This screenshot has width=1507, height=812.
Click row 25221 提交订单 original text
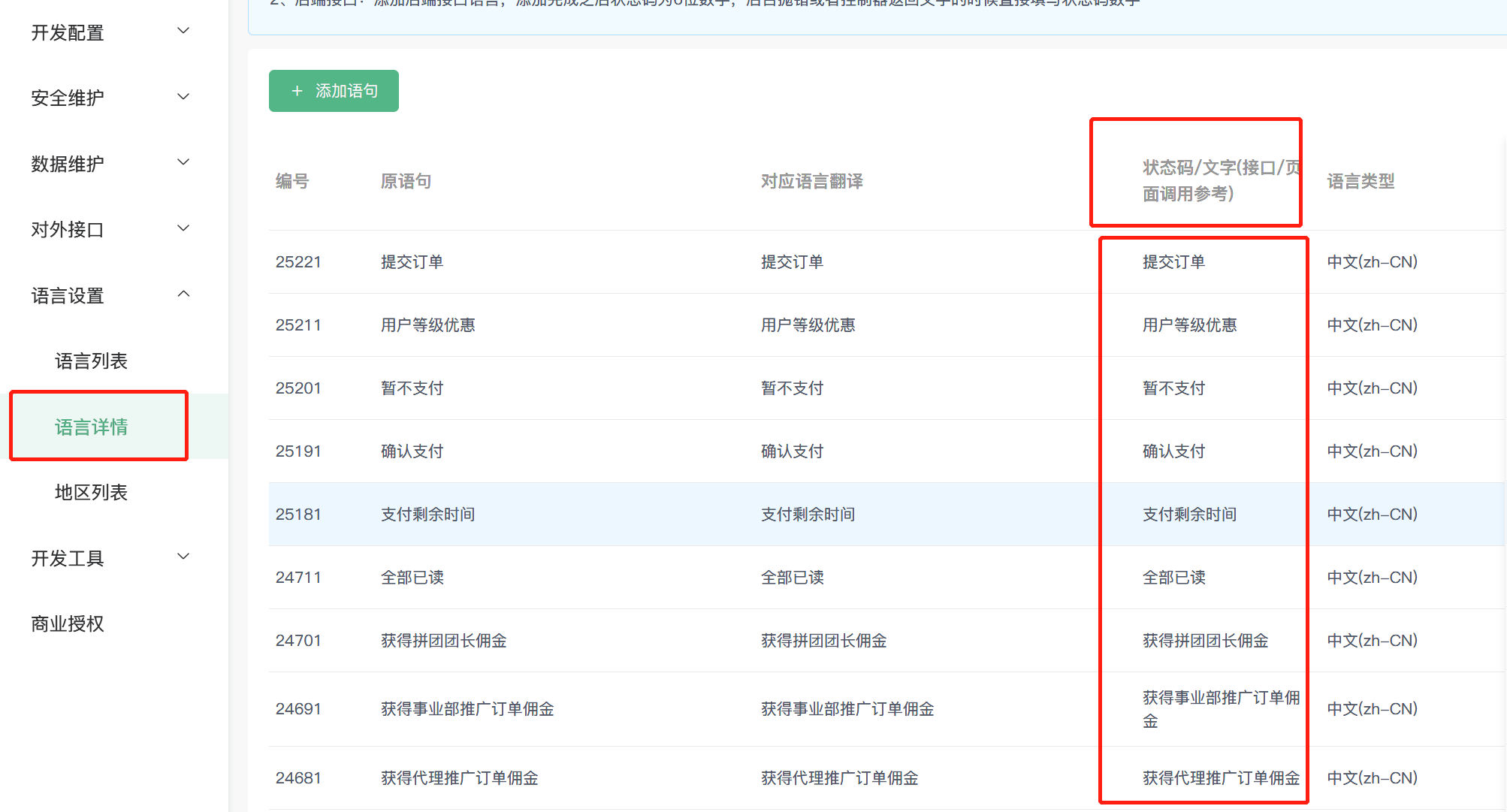tap(412, 262)
